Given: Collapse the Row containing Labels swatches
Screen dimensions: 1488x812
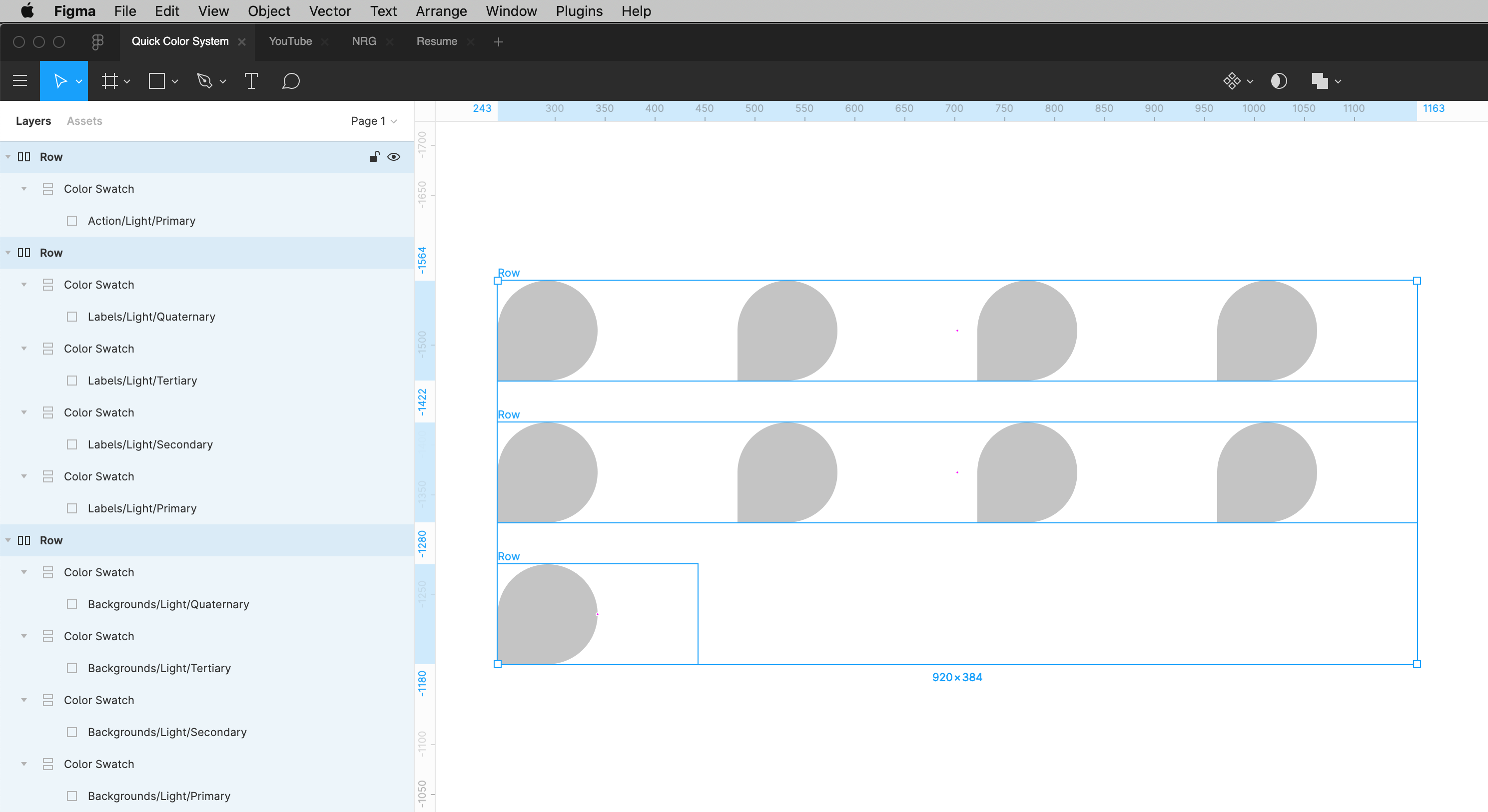Looking at the screenshot, I should pos(8,253).
